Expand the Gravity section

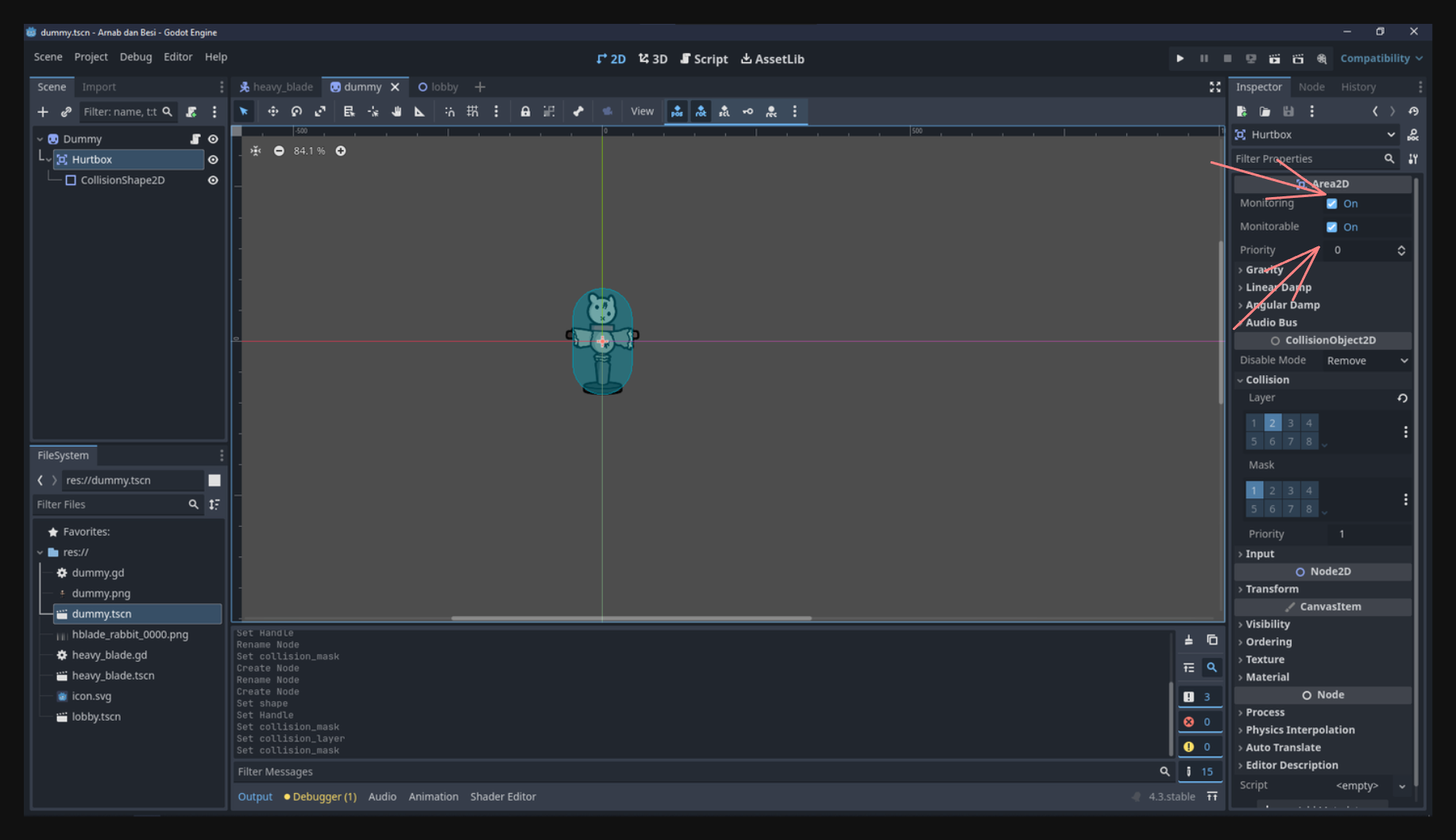[x=1264, y=269]
